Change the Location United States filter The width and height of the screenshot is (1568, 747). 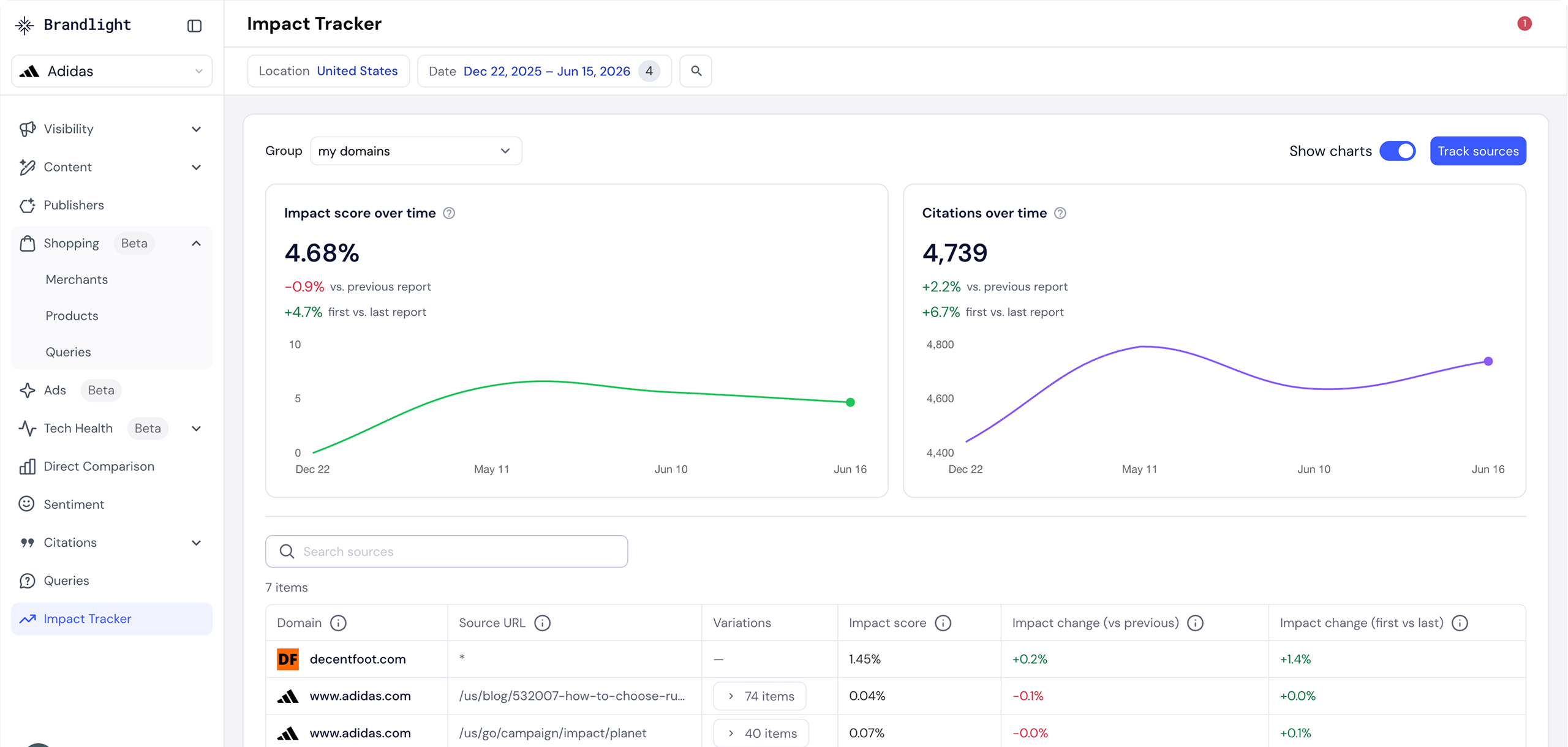328,71
